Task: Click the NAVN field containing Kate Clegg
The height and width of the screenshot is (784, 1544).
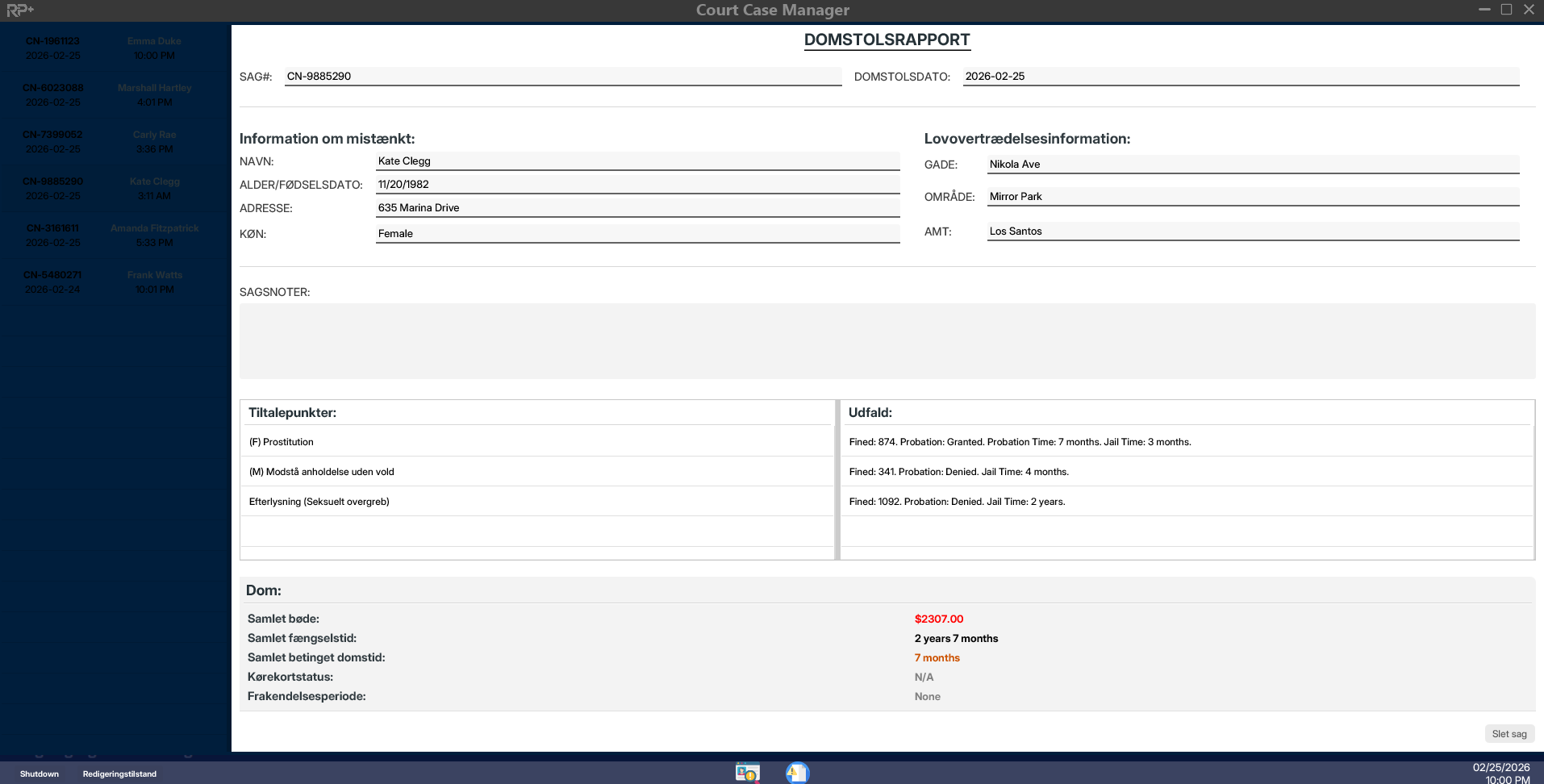Action: point(637,161)
